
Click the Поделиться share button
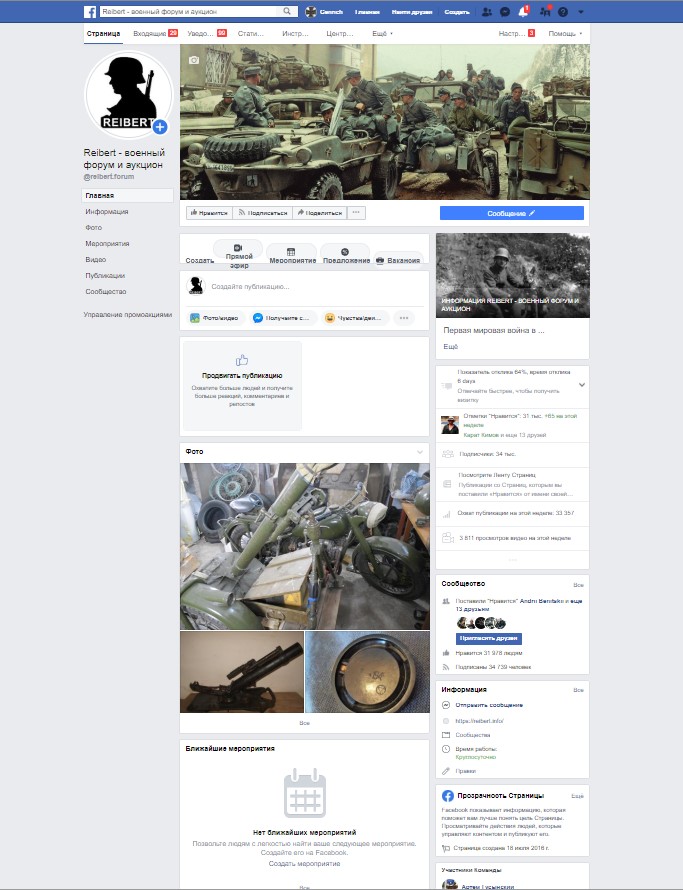[320, 213]
